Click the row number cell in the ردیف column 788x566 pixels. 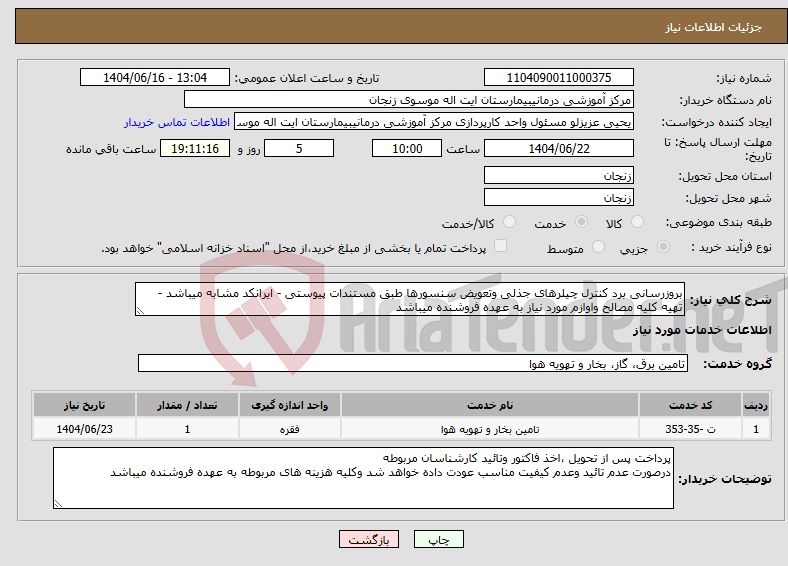(x=756, y=429)
